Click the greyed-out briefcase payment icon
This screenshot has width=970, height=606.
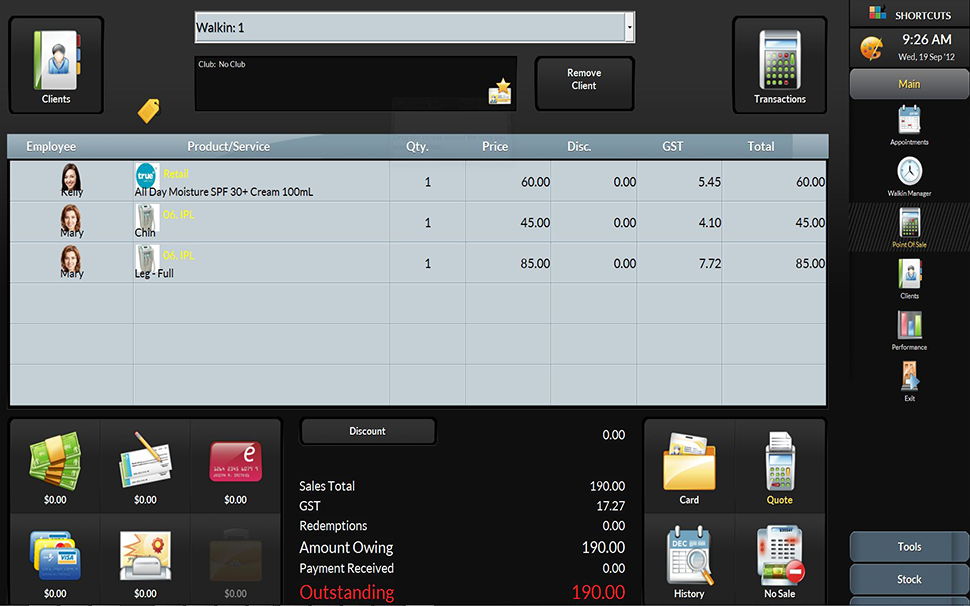point(236,560)
